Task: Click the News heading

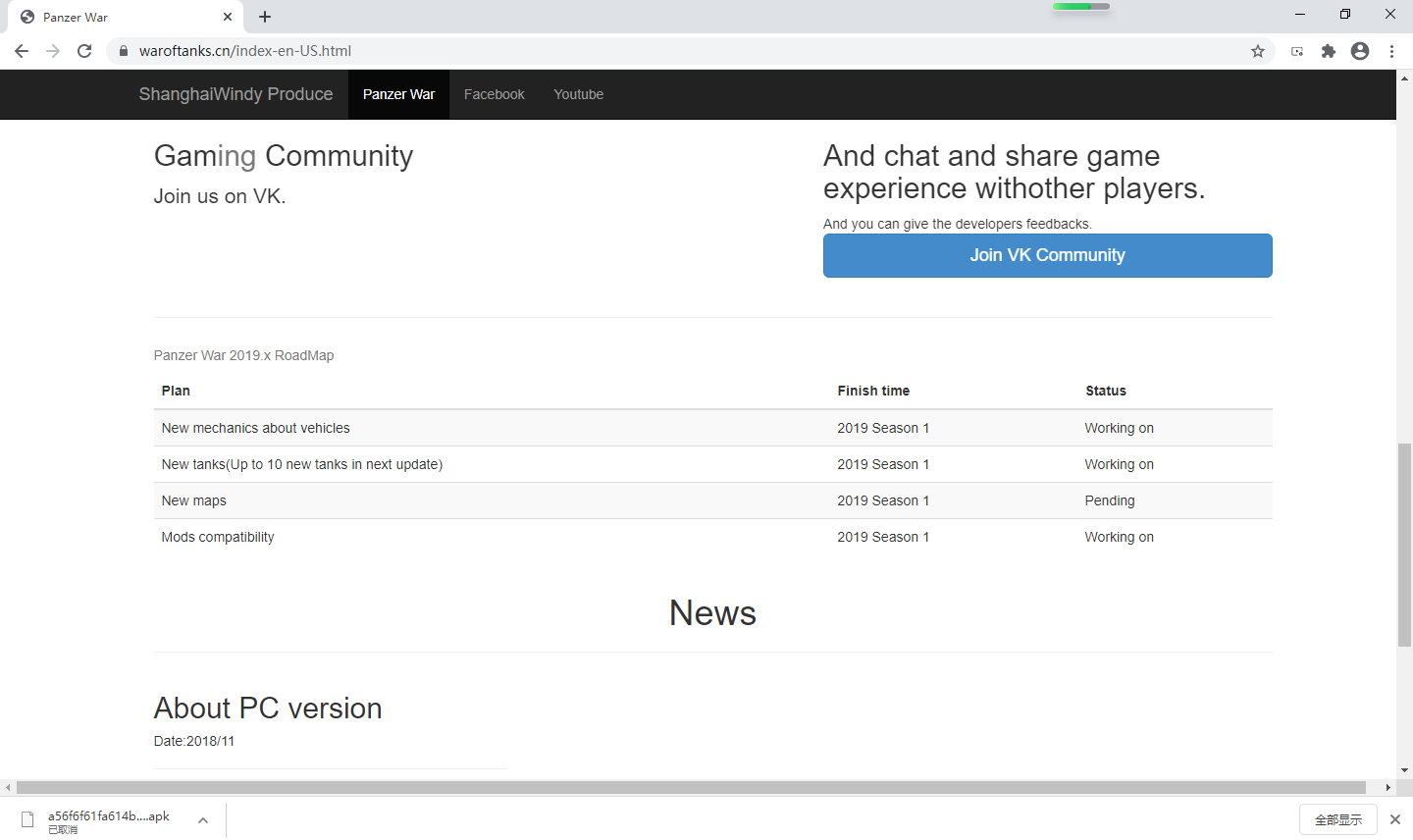Action: tap(712, 613)
